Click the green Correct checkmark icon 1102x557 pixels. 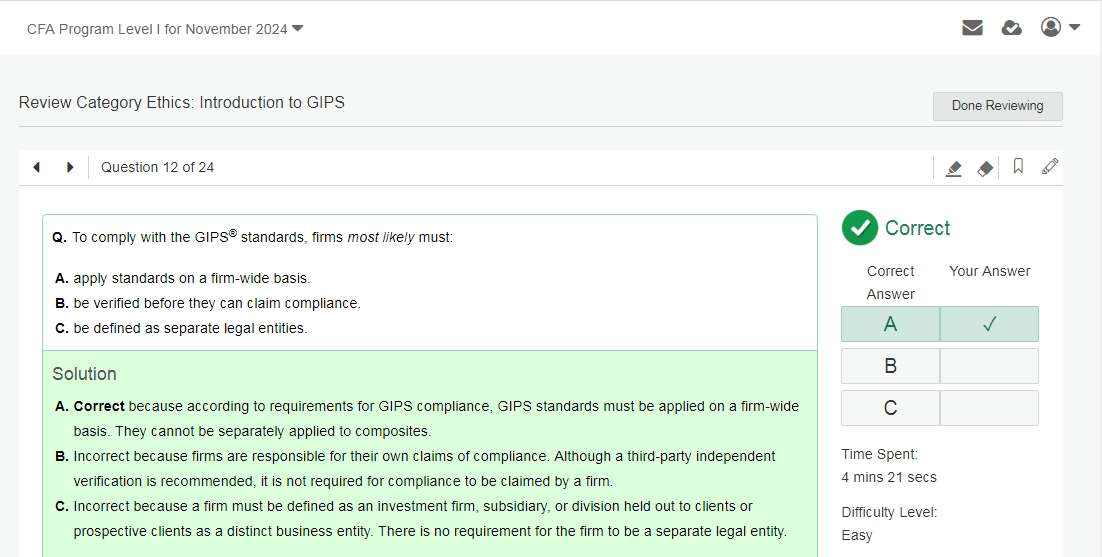tap(860, 228)
